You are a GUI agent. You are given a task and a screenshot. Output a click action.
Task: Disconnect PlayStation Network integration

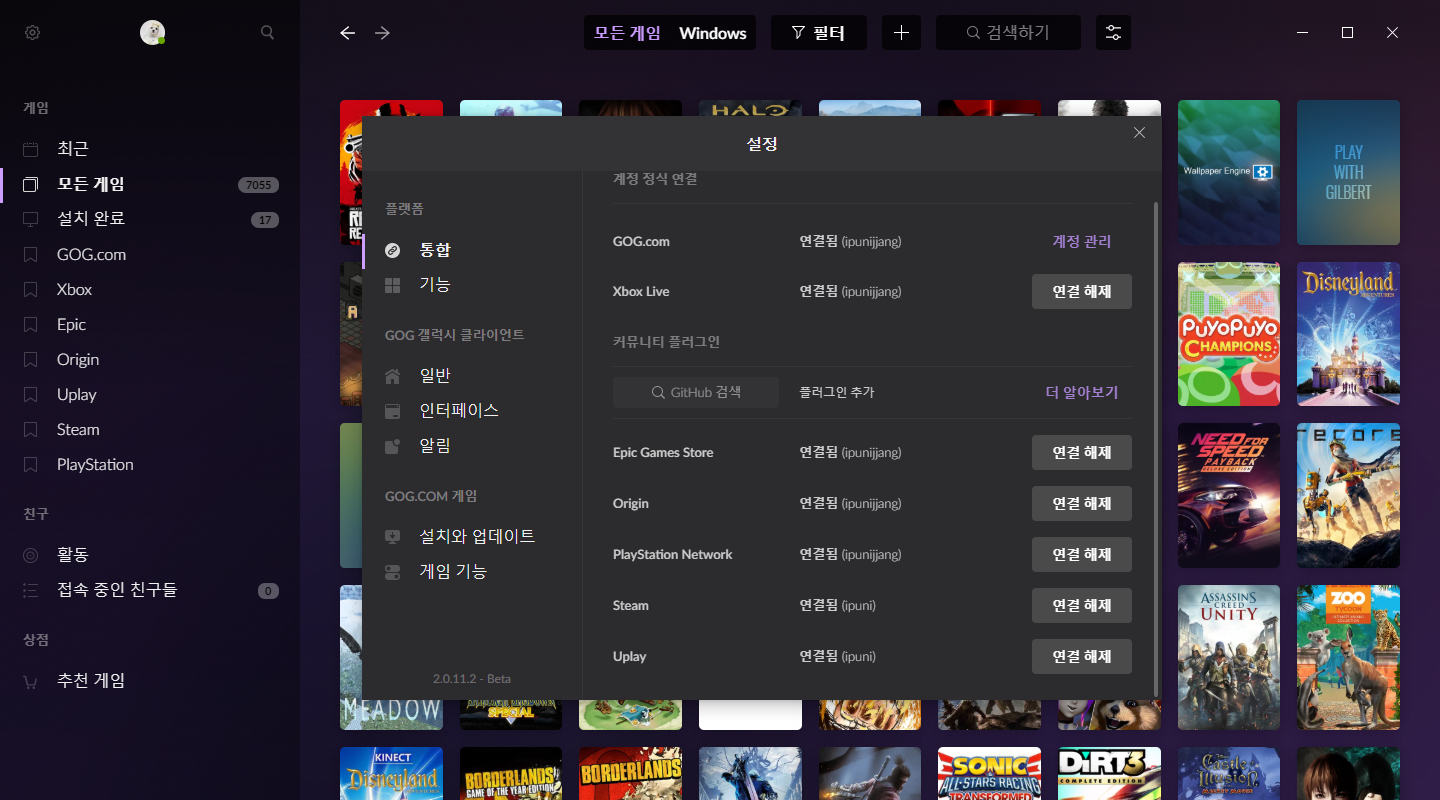(1082, 555)
